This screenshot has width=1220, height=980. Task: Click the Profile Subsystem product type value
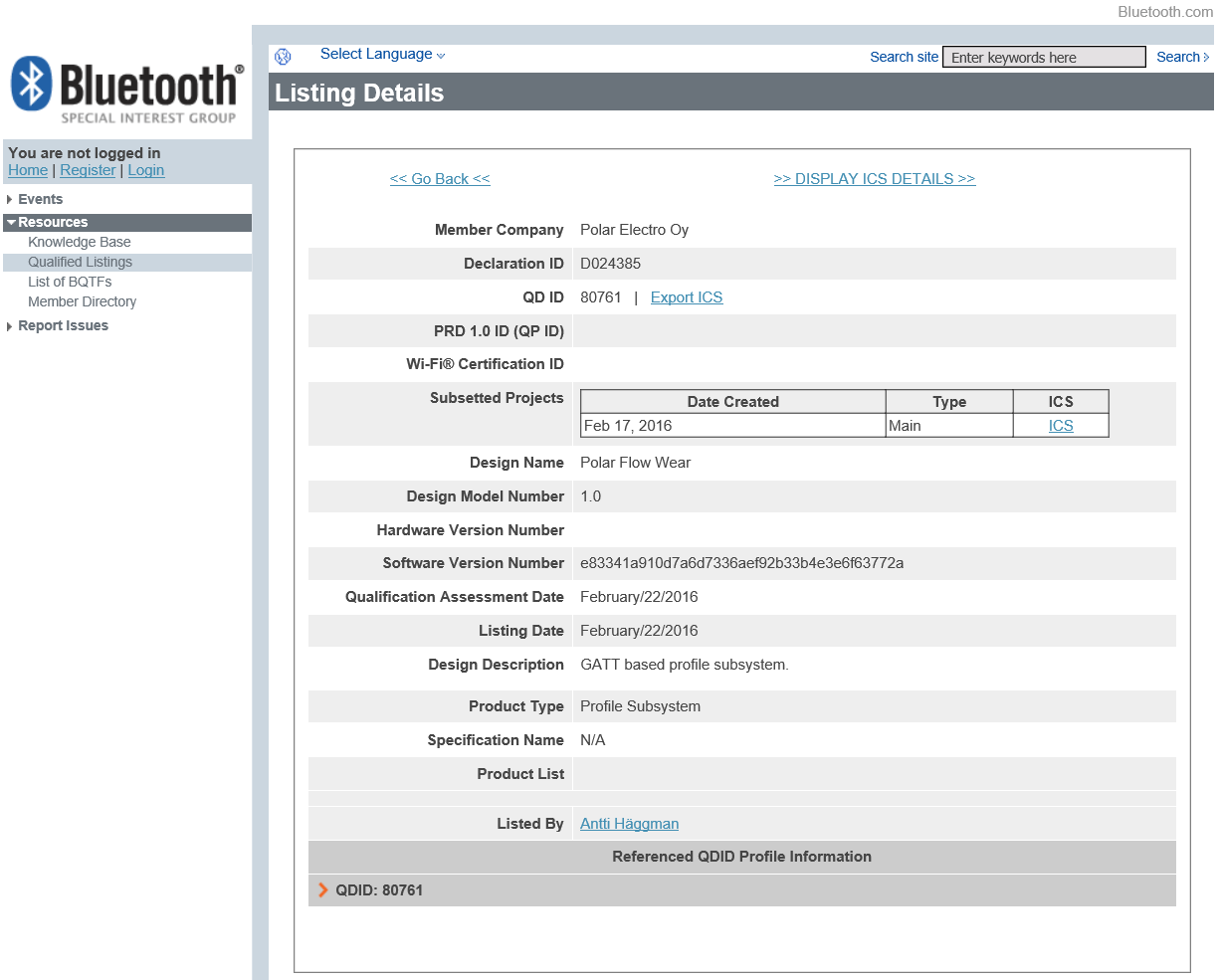coord(641,706)
